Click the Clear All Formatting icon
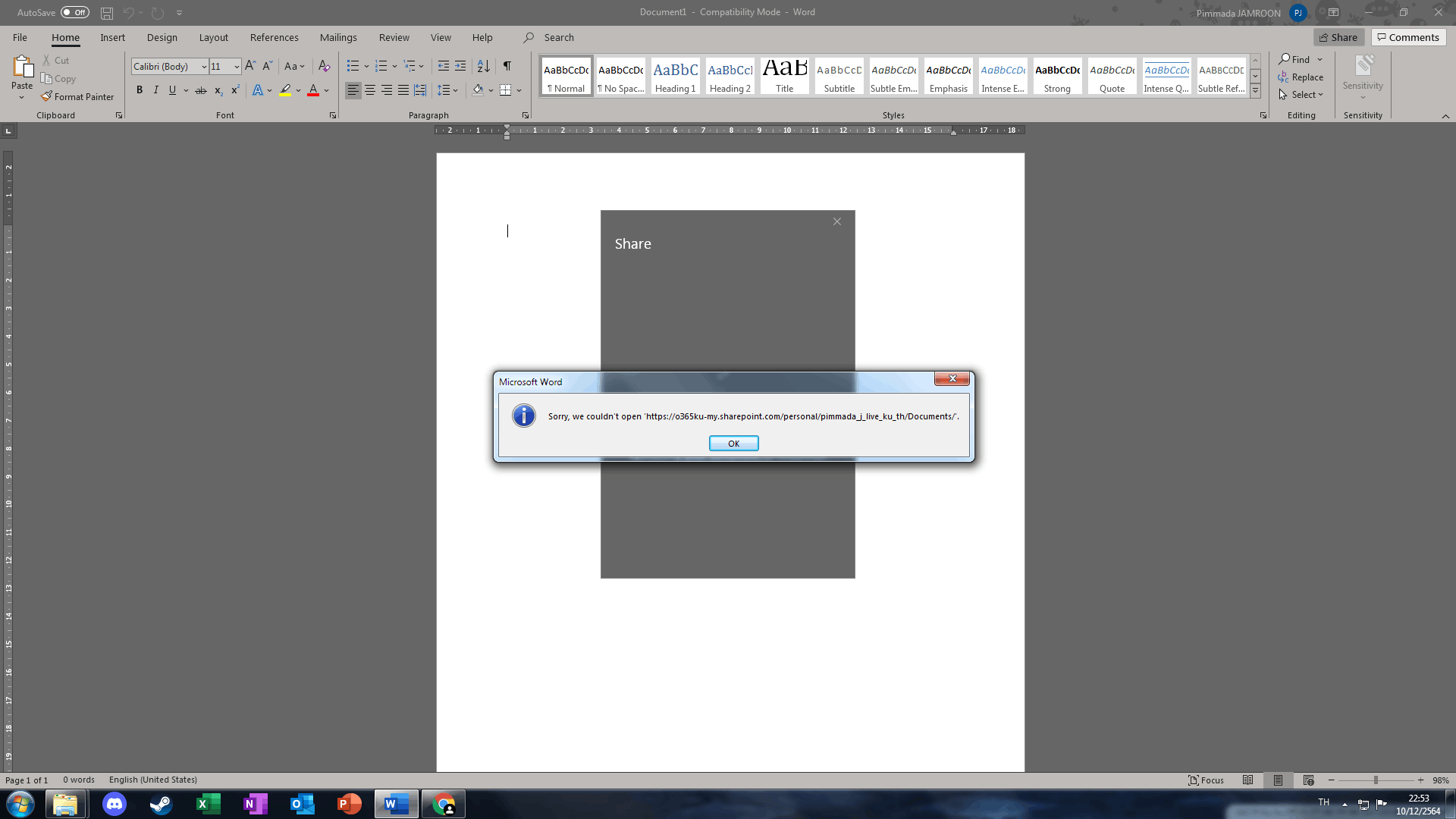1456x819 pixels. coord(324,66)
